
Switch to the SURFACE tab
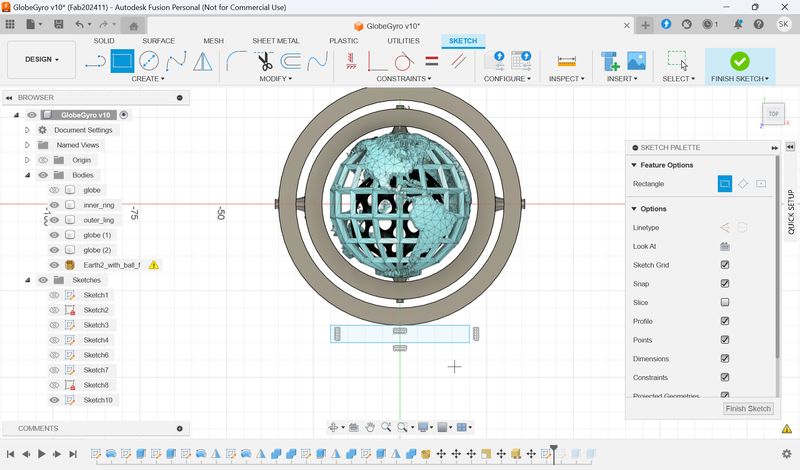pos(158,41)
